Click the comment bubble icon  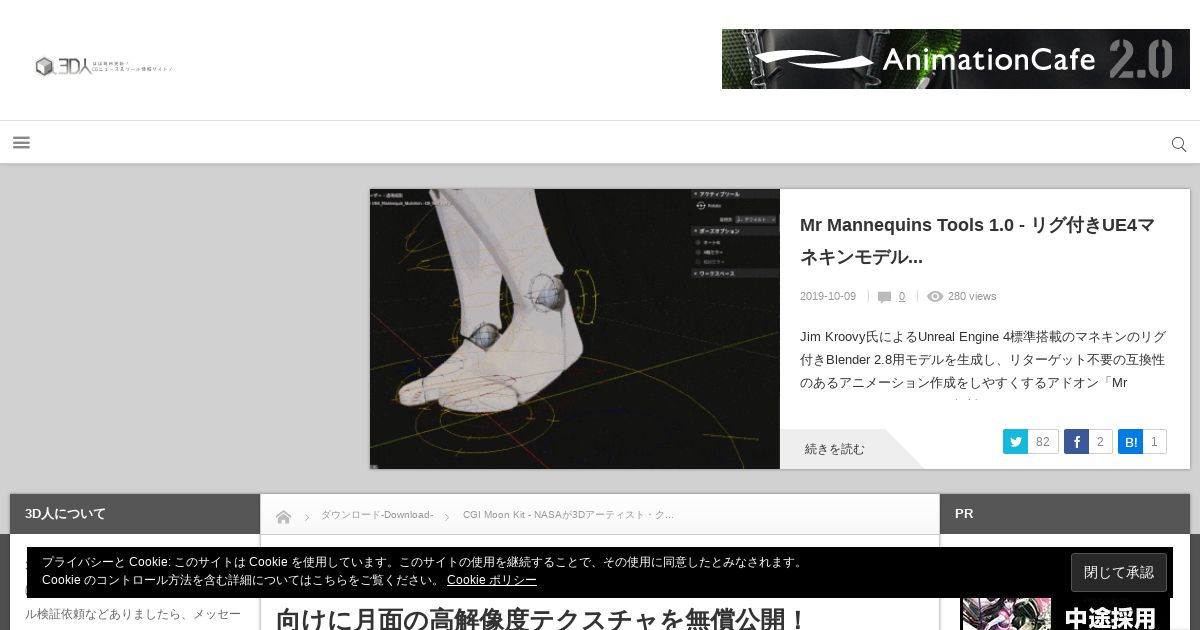[884, 297]
